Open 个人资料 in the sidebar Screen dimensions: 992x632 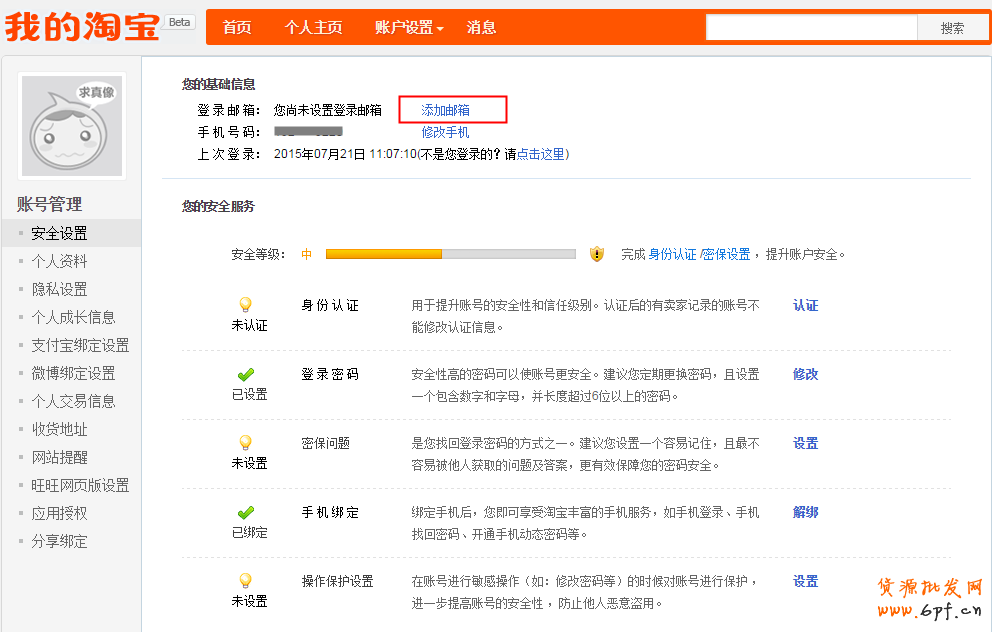pos(59,261)
